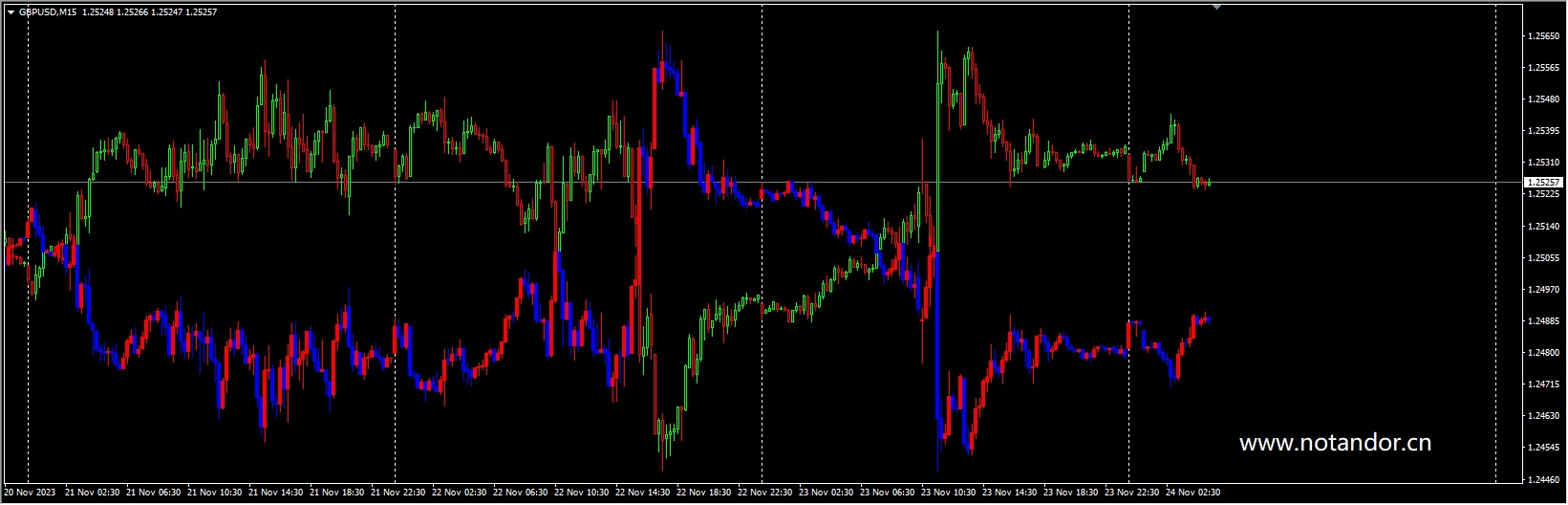Viewport: 1568px width, 505px height.
Task: Click the 1.24800 price scale label
Action: [x=1545, y=353]
